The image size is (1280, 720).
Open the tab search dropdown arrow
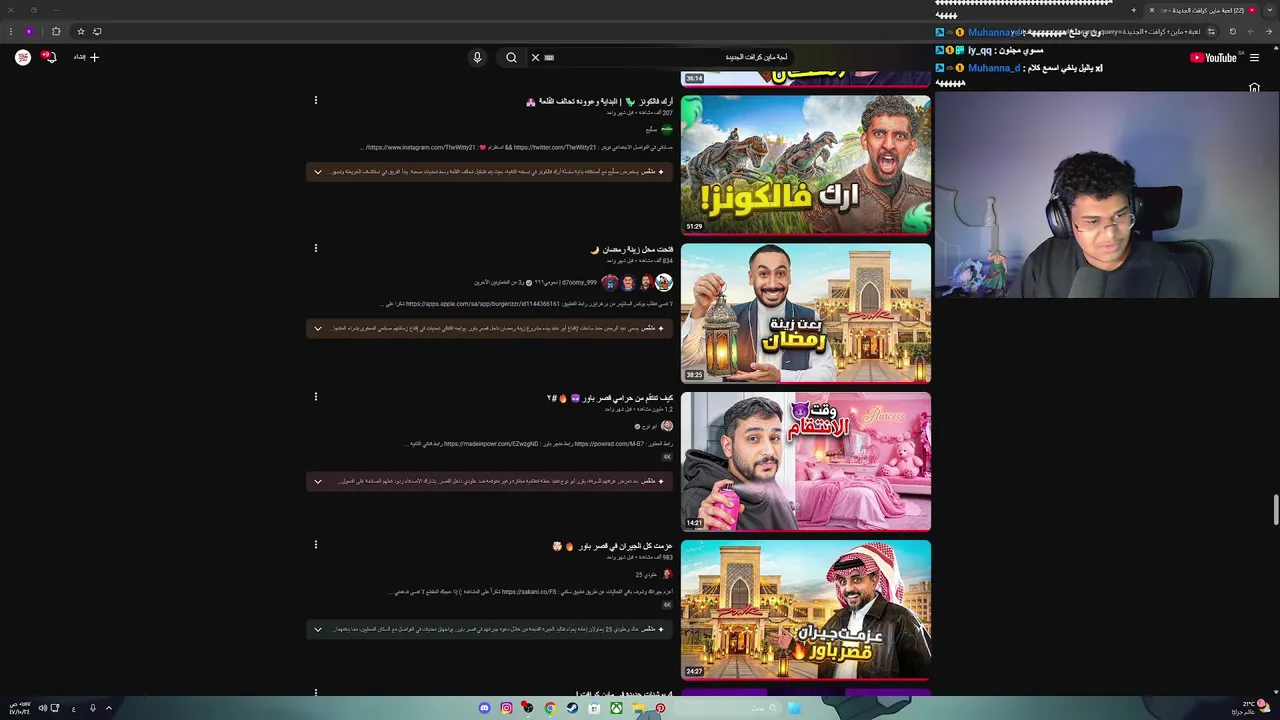(x=1269, y=10)
